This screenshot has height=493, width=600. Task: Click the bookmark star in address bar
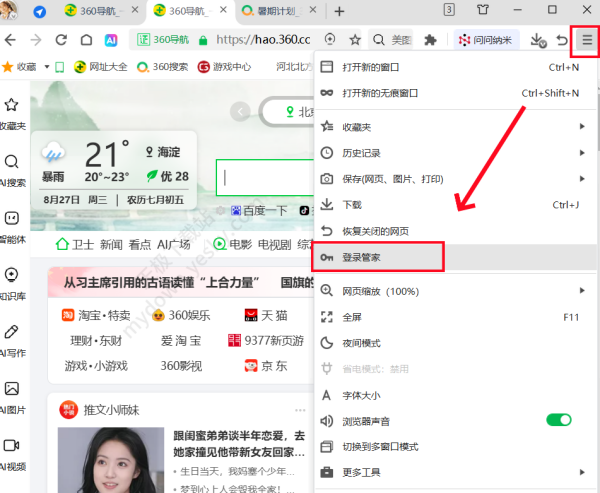pos(355,40)
